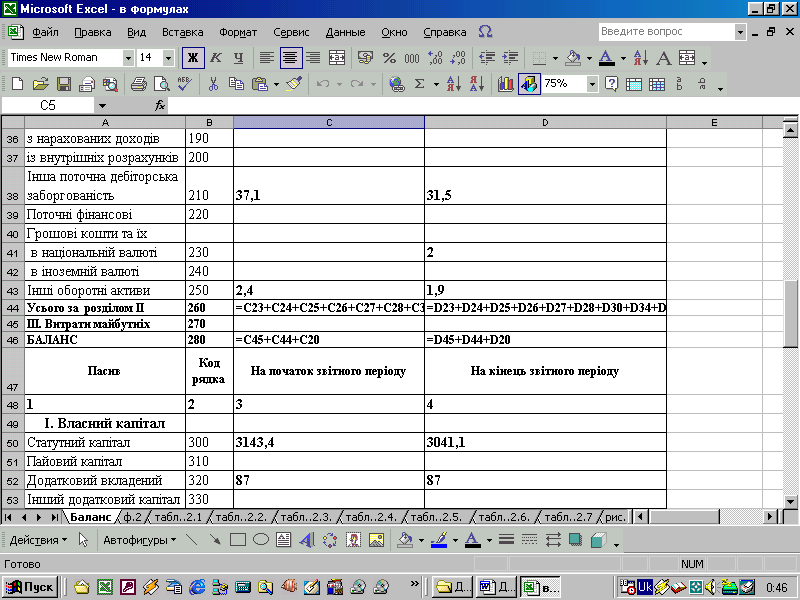Screen dimensions: 800x600
Task: Expand the AutoSum functions arrow
Action: pyautogui.click(x=436, y=84)
